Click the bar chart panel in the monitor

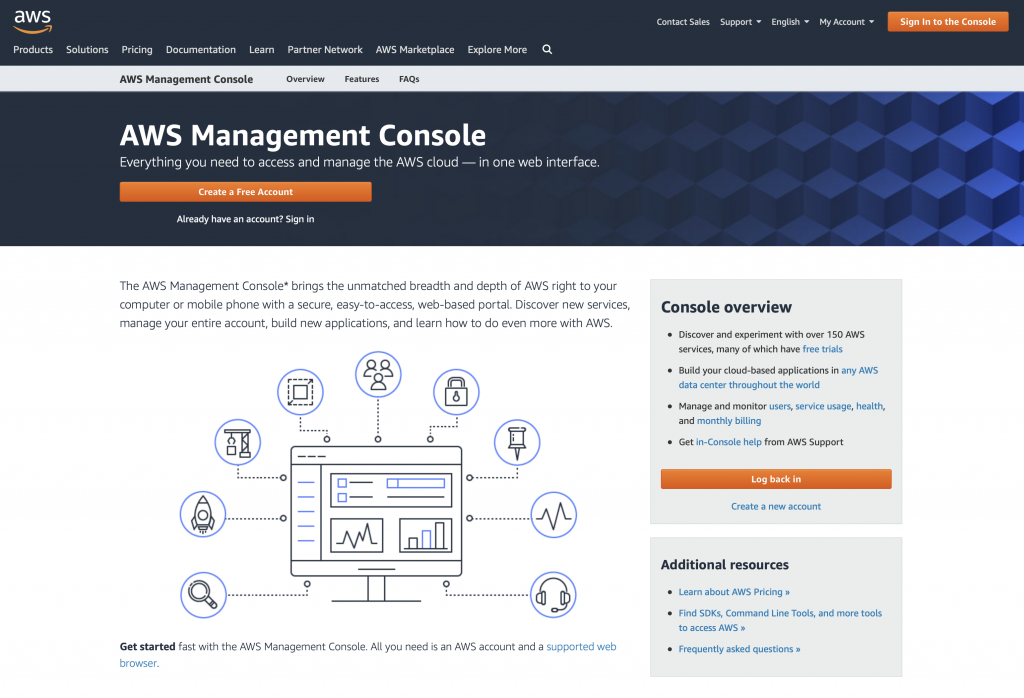(x=425, y=535)
